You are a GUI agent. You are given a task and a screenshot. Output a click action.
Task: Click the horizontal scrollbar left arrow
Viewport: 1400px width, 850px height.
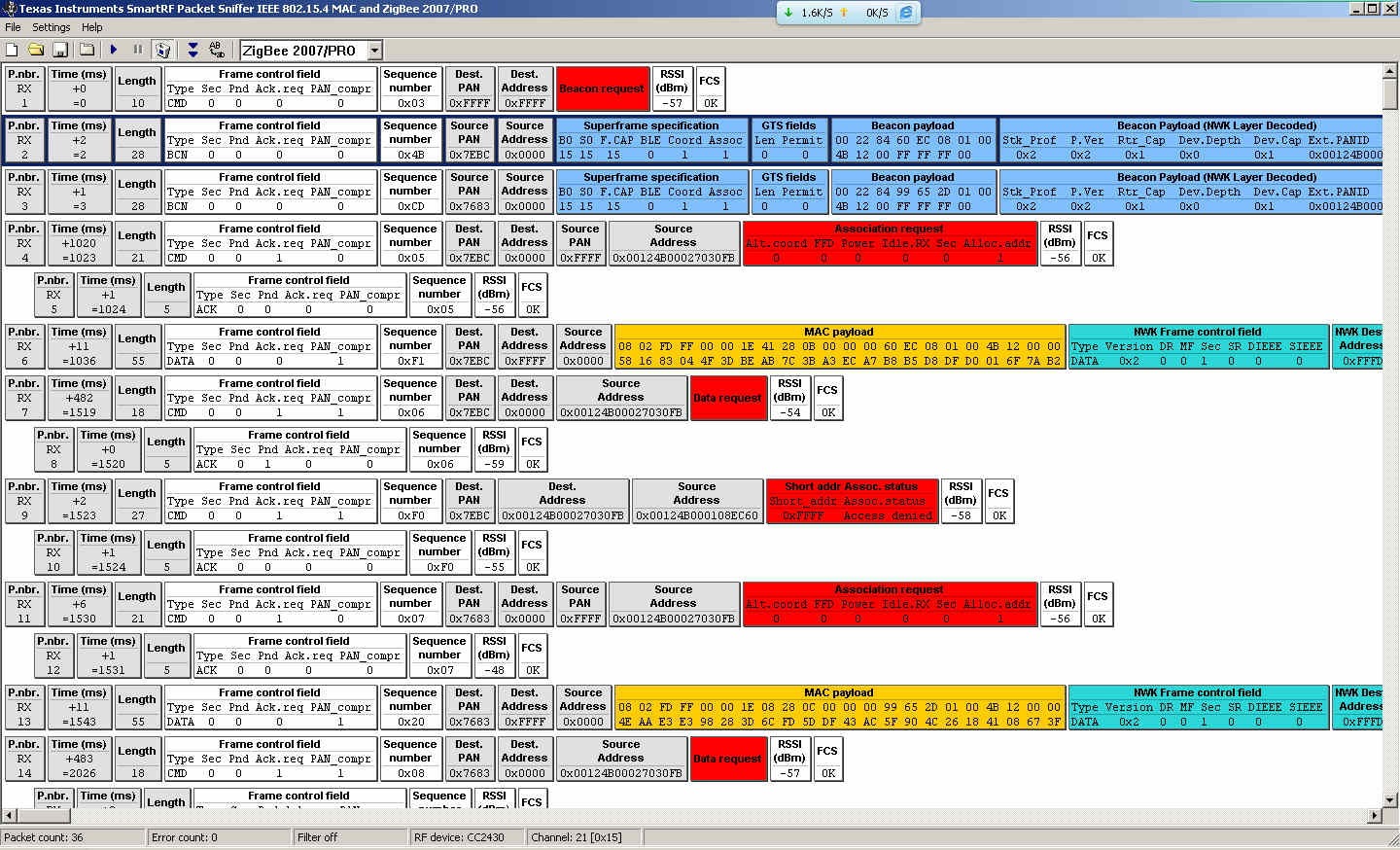(x=10, y=815)
